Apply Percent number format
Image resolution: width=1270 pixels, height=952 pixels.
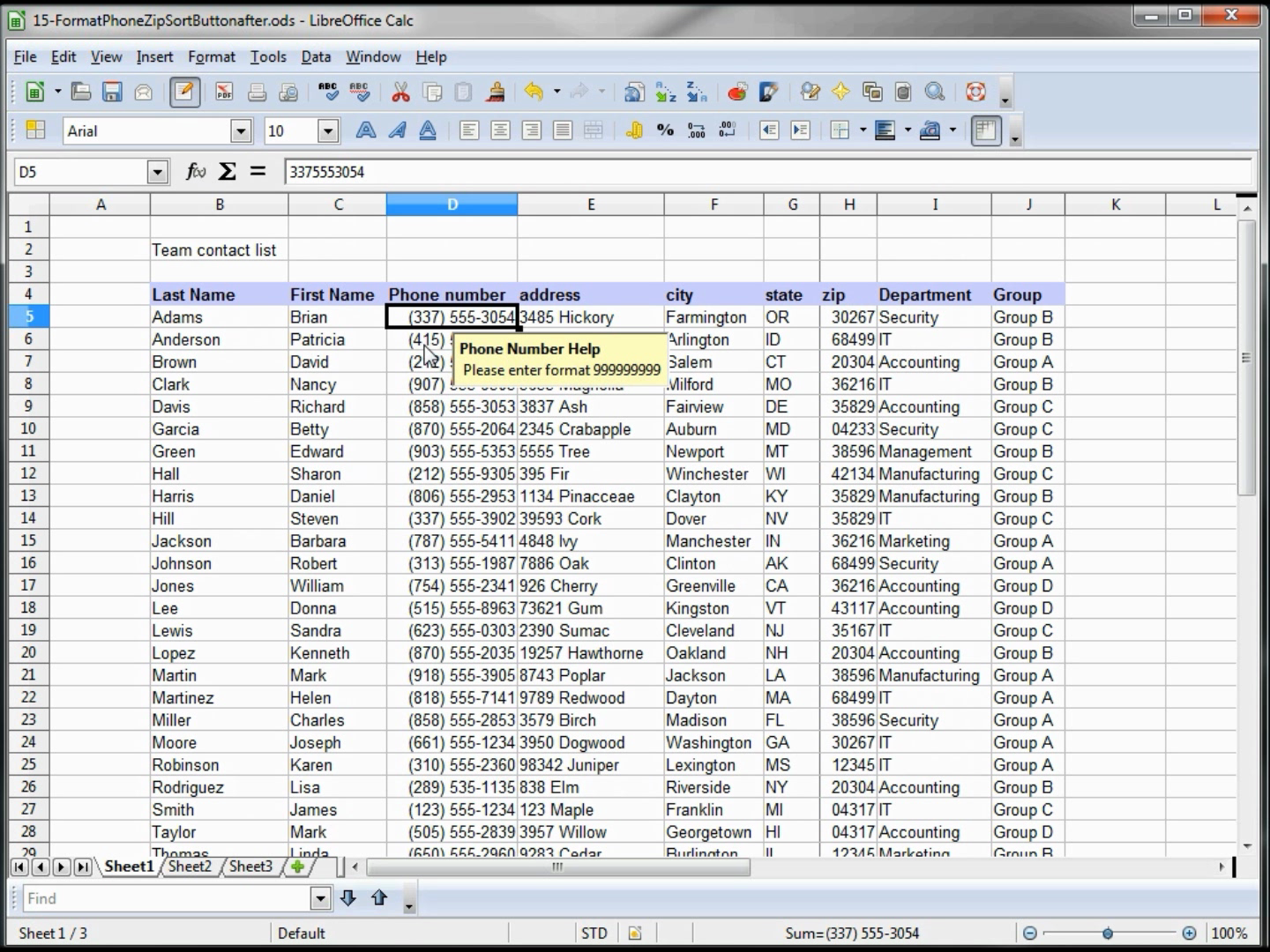pos(665,130)
